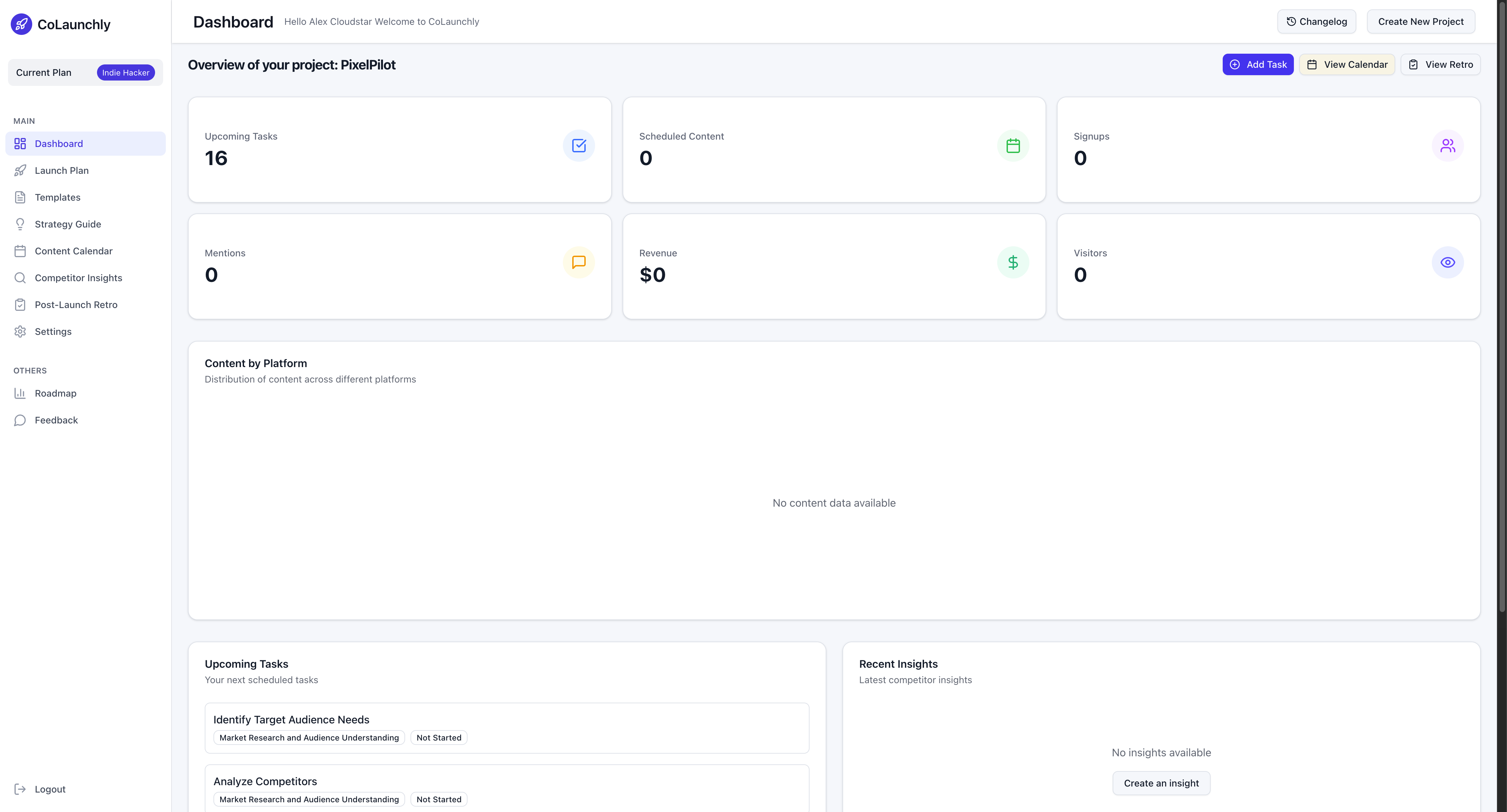Open the Dashboard menu item

(85, 143)
